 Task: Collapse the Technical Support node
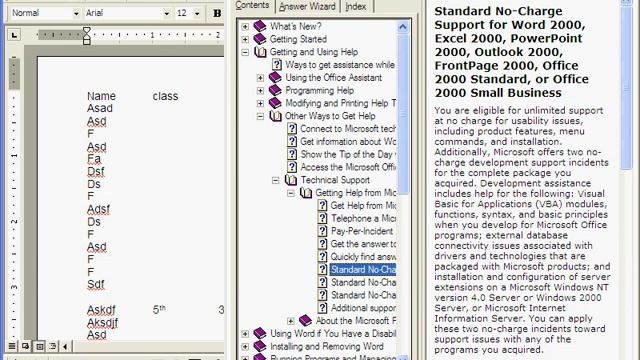(276, 180)
